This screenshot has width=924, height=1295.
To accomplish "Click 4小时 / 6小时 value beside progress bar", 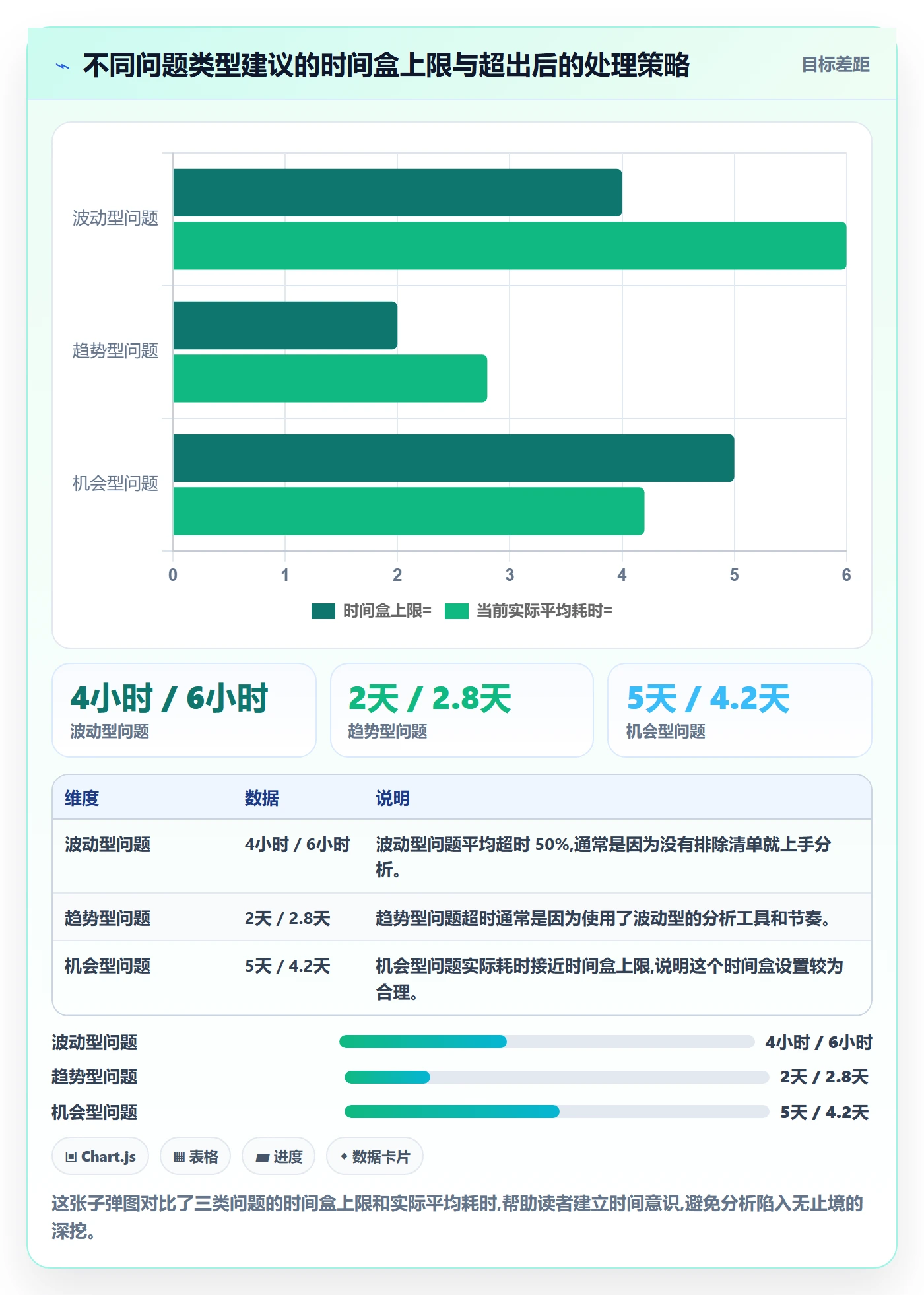I will (818, 1042).
